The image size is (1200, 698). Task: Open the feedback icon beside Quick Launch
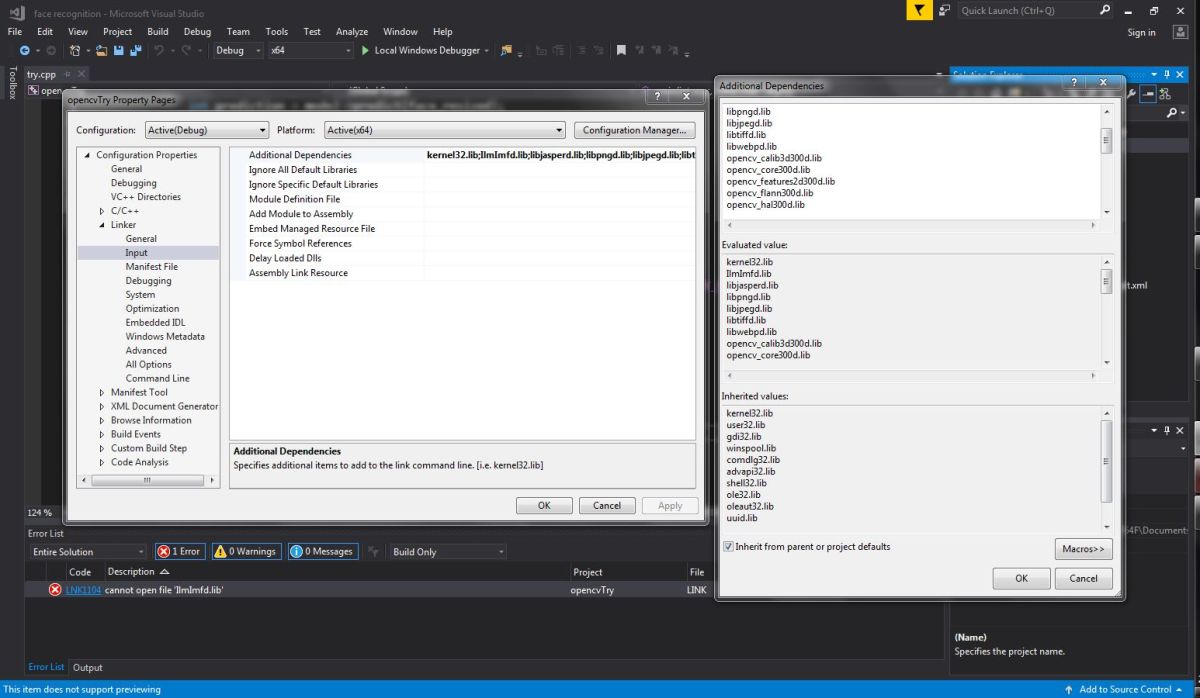(944, 10)
